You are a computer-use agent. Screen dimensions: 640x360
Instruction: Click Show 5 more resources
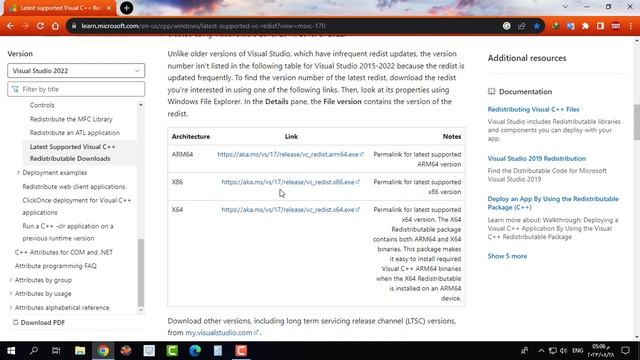507,256
